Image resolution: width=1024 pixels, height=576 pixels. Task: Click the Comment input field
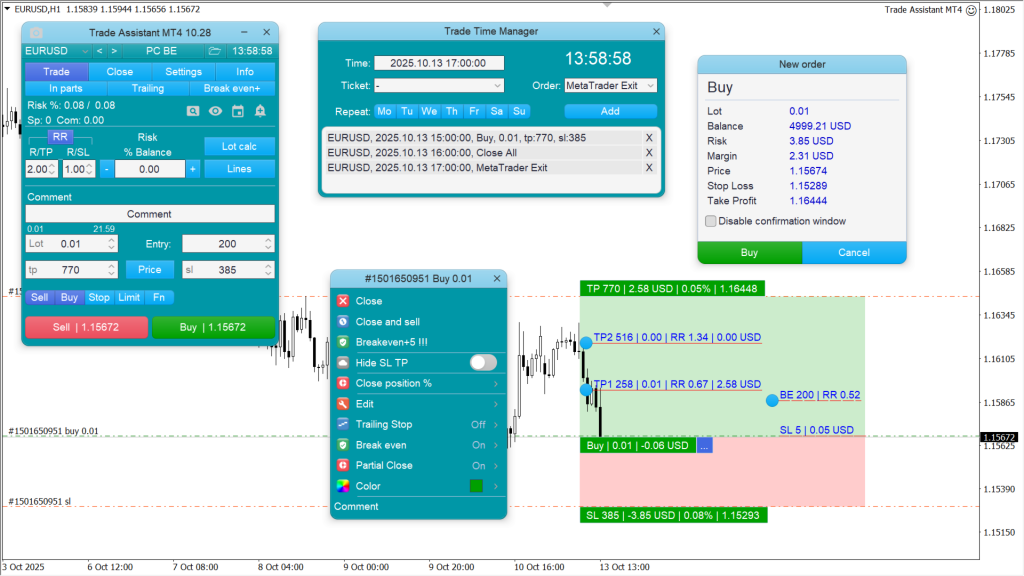pos(150,213)
